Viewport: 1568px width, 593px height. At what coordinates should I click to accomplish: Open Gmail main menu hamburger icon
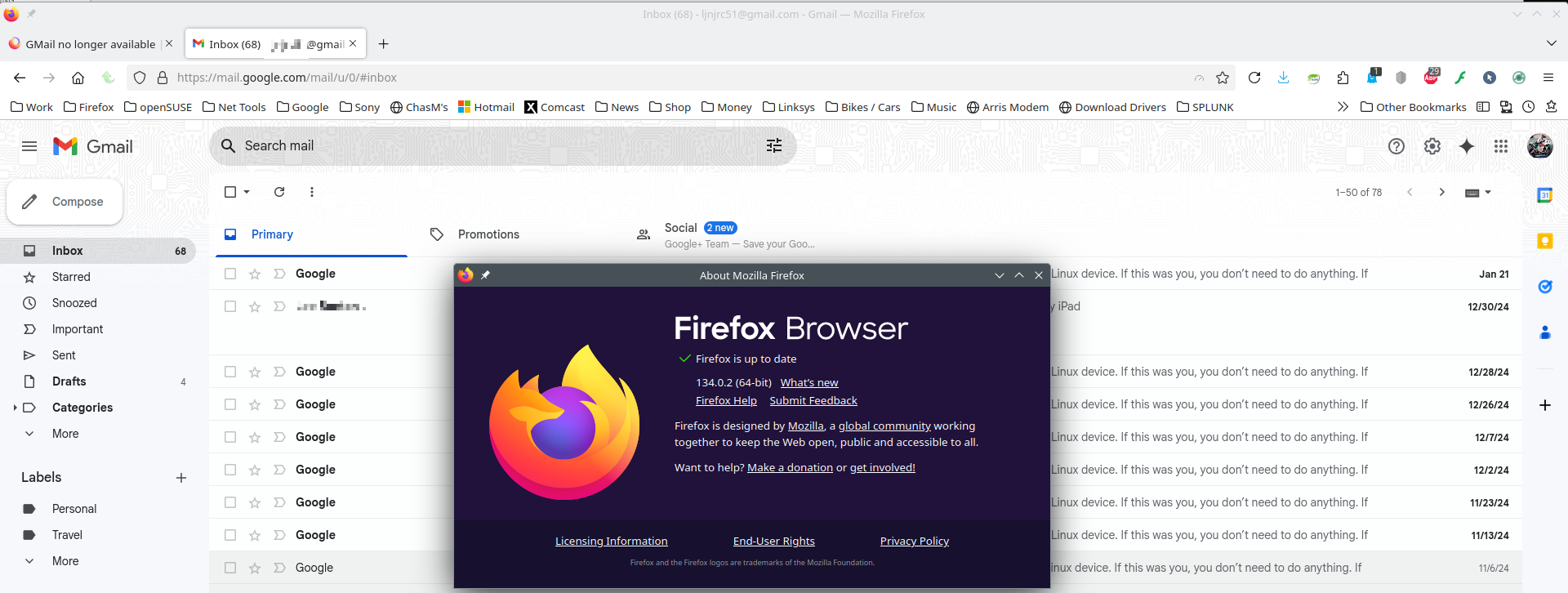point(29,146)
